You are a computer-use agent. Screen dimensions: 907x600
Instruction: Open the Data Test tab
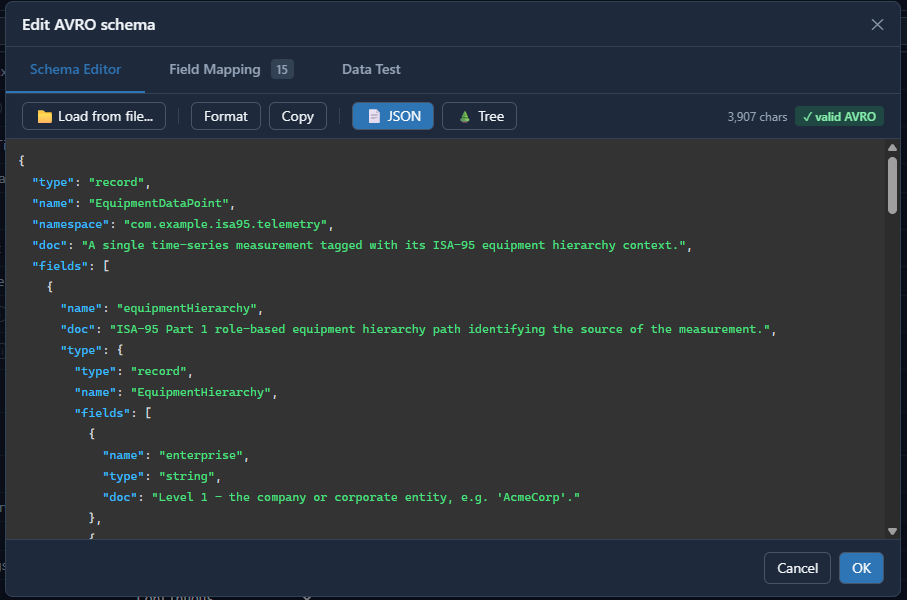(x=371, y=69)
